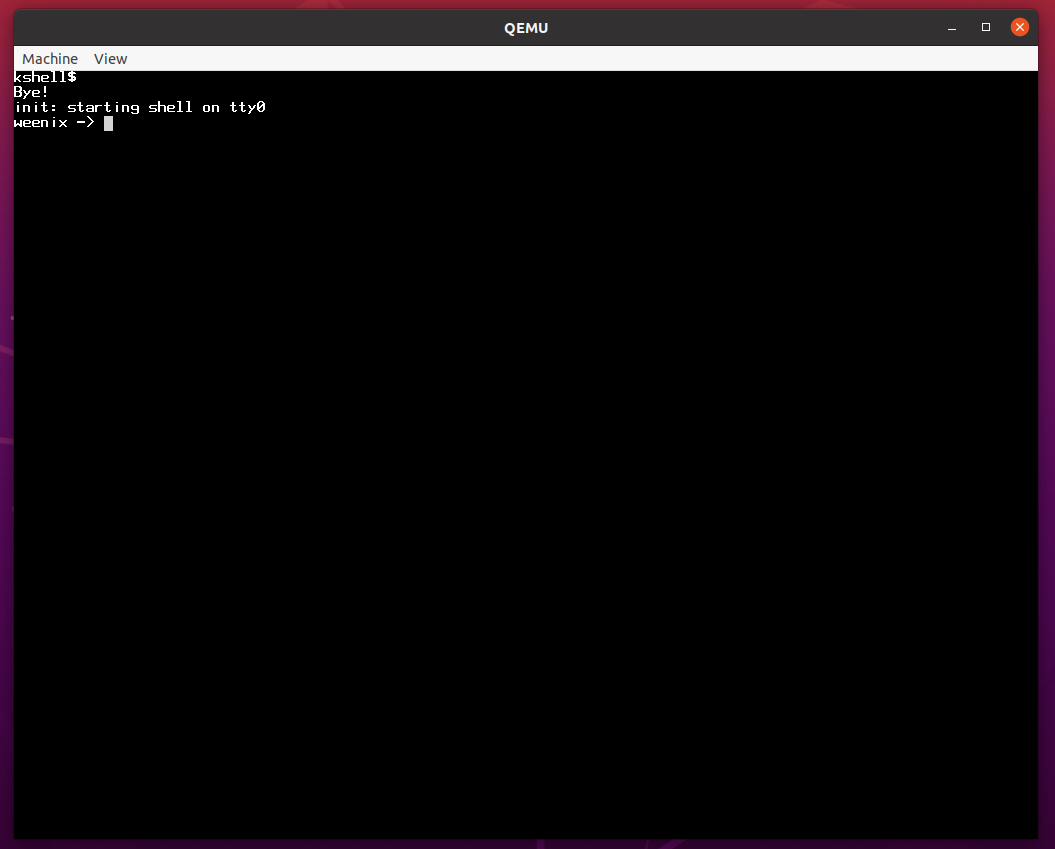Viewport: 1055px width, 849px height.
Task: Open the View menu
Action: [110, 59]
